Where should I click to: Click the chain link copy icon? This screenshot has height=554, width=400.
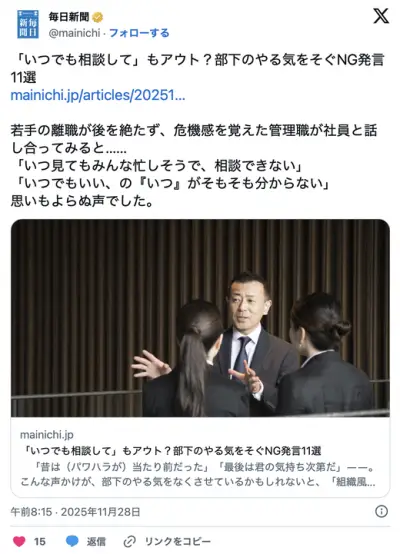(x=130, y=541)
